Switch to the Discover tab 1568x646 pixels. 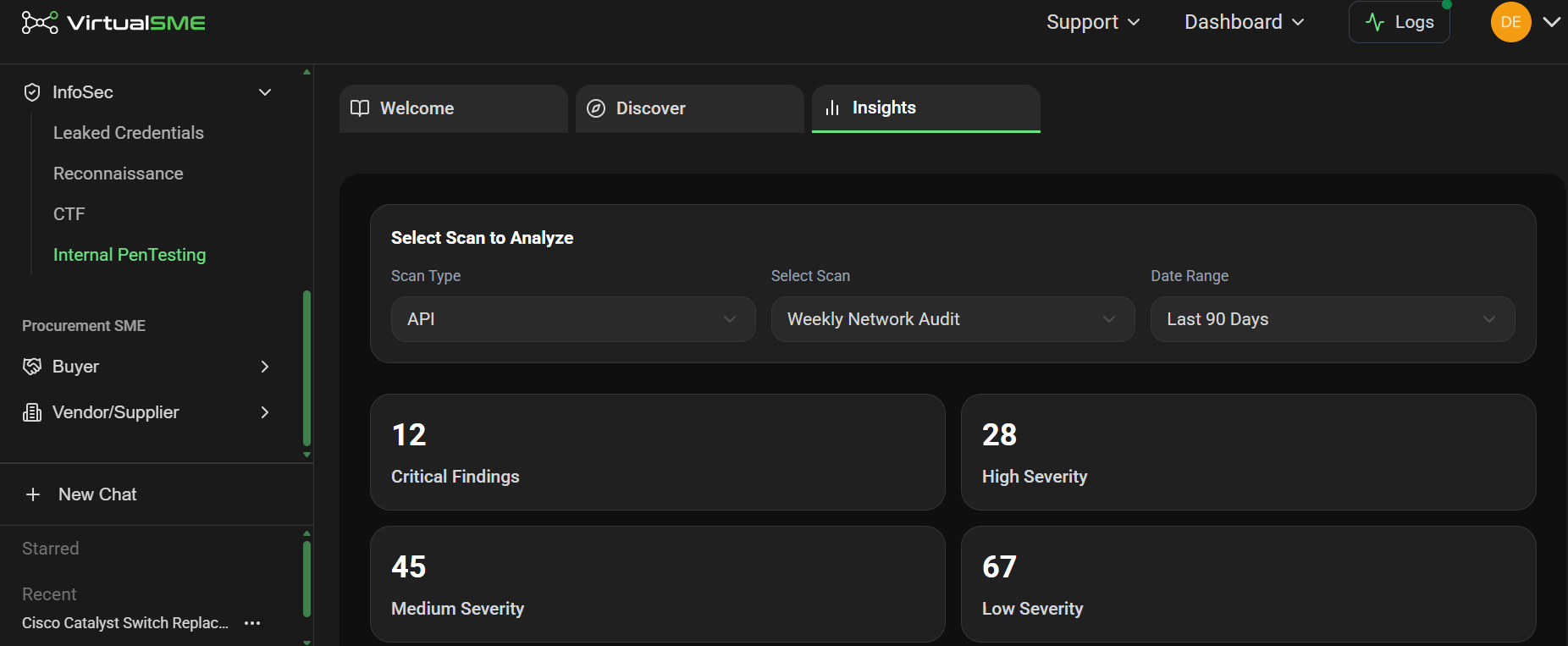(690, 108)
